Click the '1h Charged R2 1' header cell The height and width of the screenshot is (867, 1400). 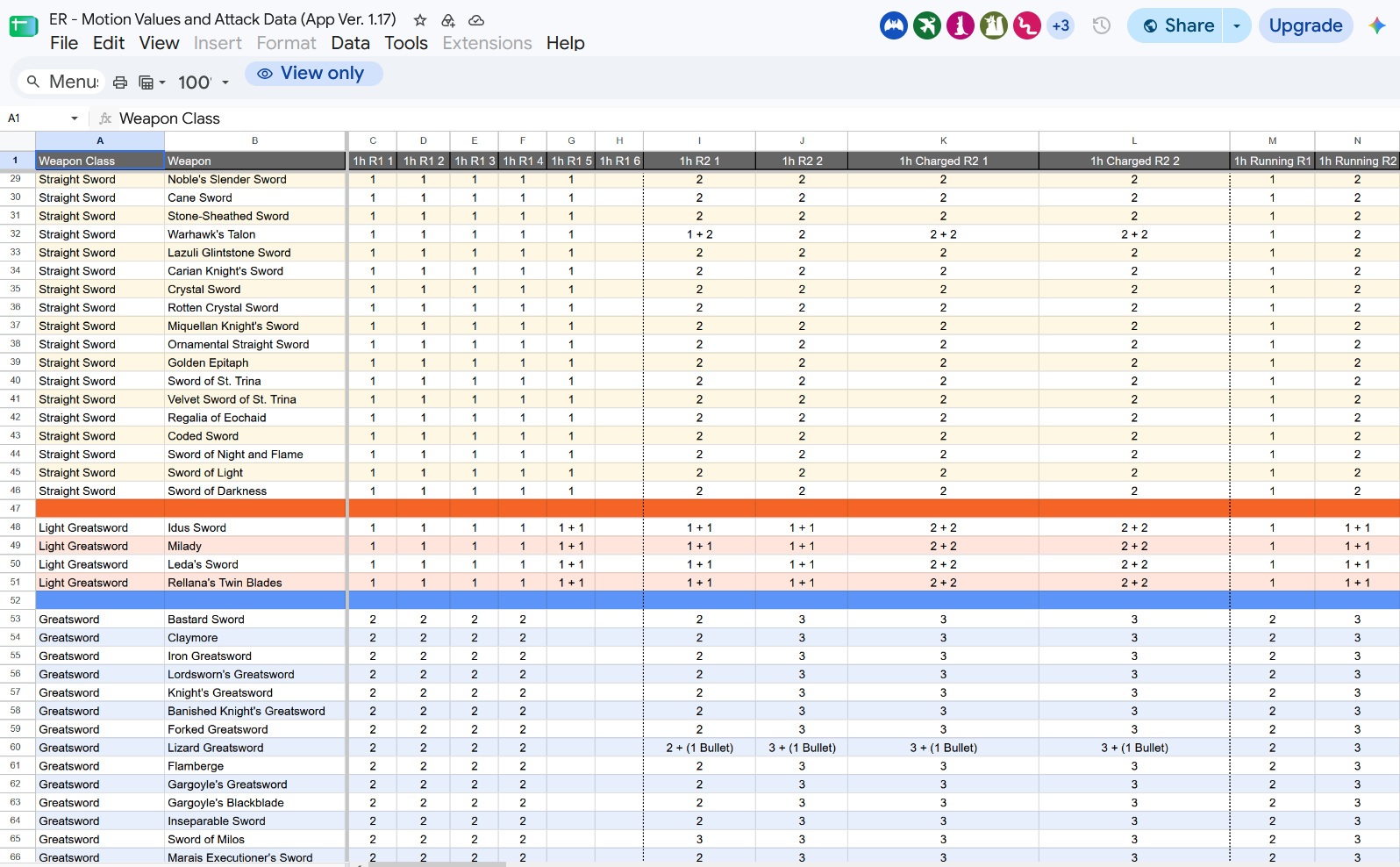pyautogui.click(x=943, y=161)
